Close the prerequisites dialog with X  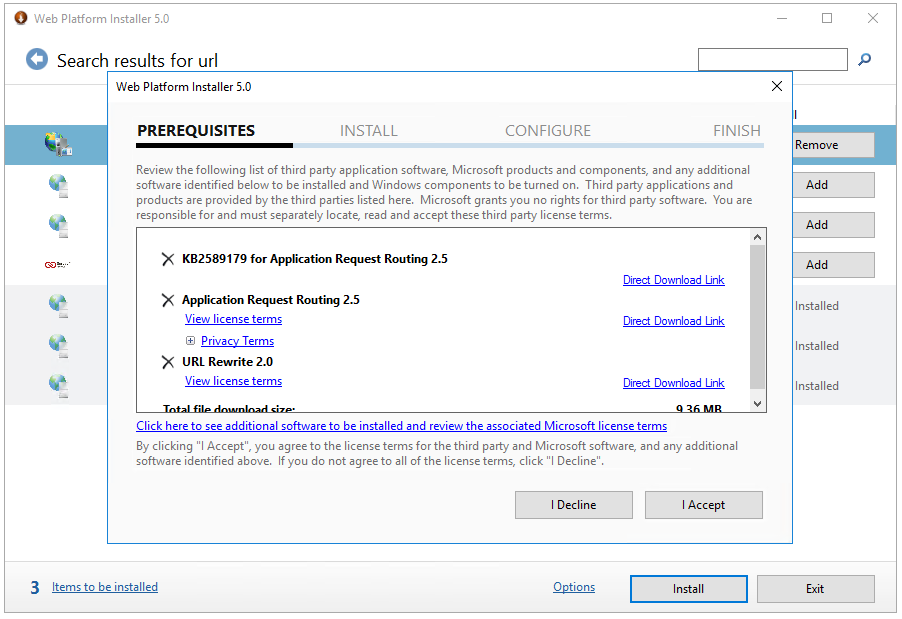click(777, 86)
